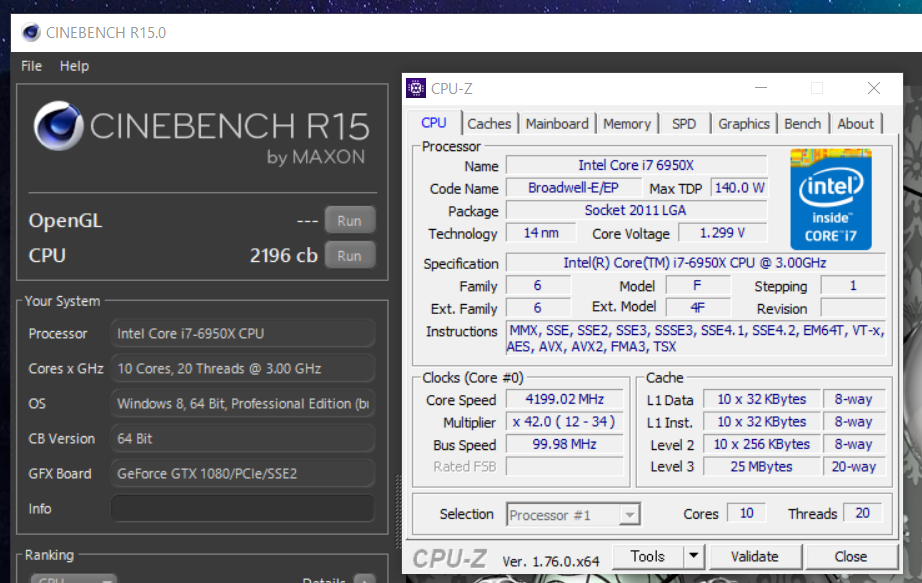Click the Tools button in CPU-Z
The width and height of the screenshot is (922, 583).
(x=648, y=556)
